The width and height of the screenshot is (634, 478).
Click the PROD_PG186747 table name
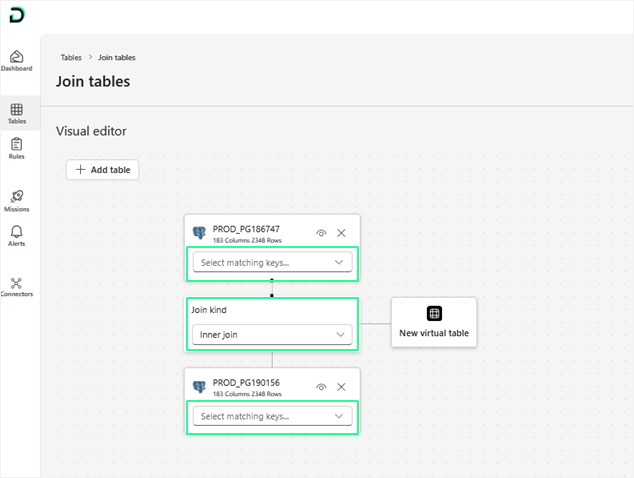pyautogui.click(x=246, y=229)
